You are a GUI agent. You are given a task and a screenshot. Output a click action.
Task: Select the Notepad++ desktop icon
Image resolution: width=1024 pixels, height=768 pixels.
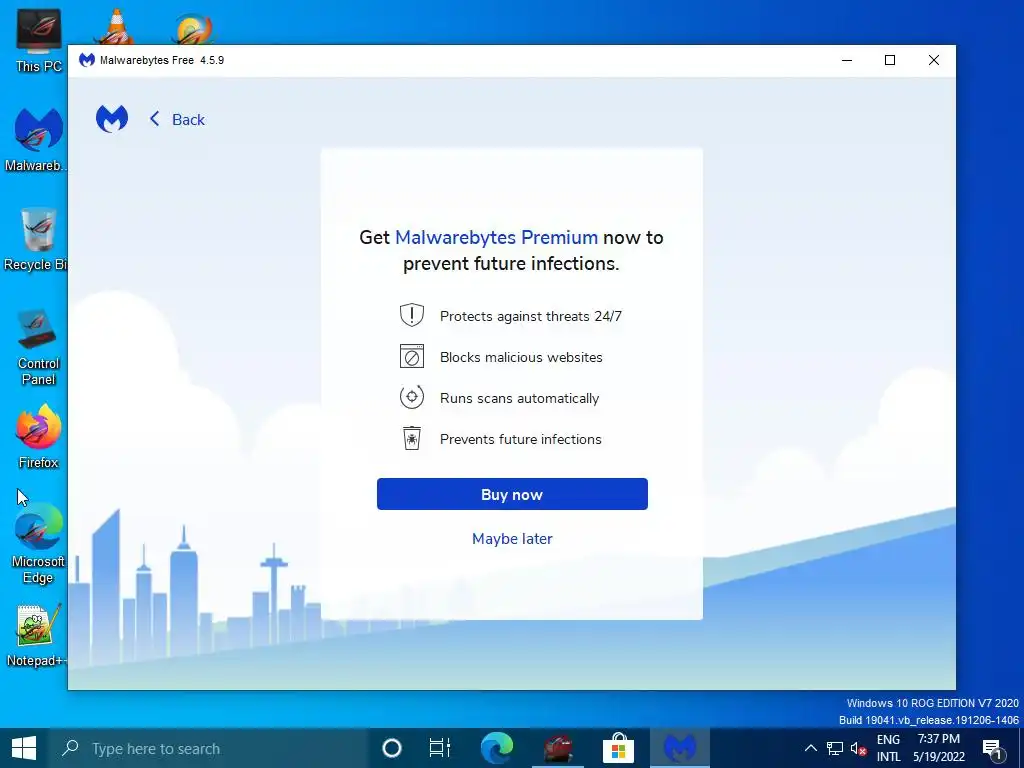point(37,635)
